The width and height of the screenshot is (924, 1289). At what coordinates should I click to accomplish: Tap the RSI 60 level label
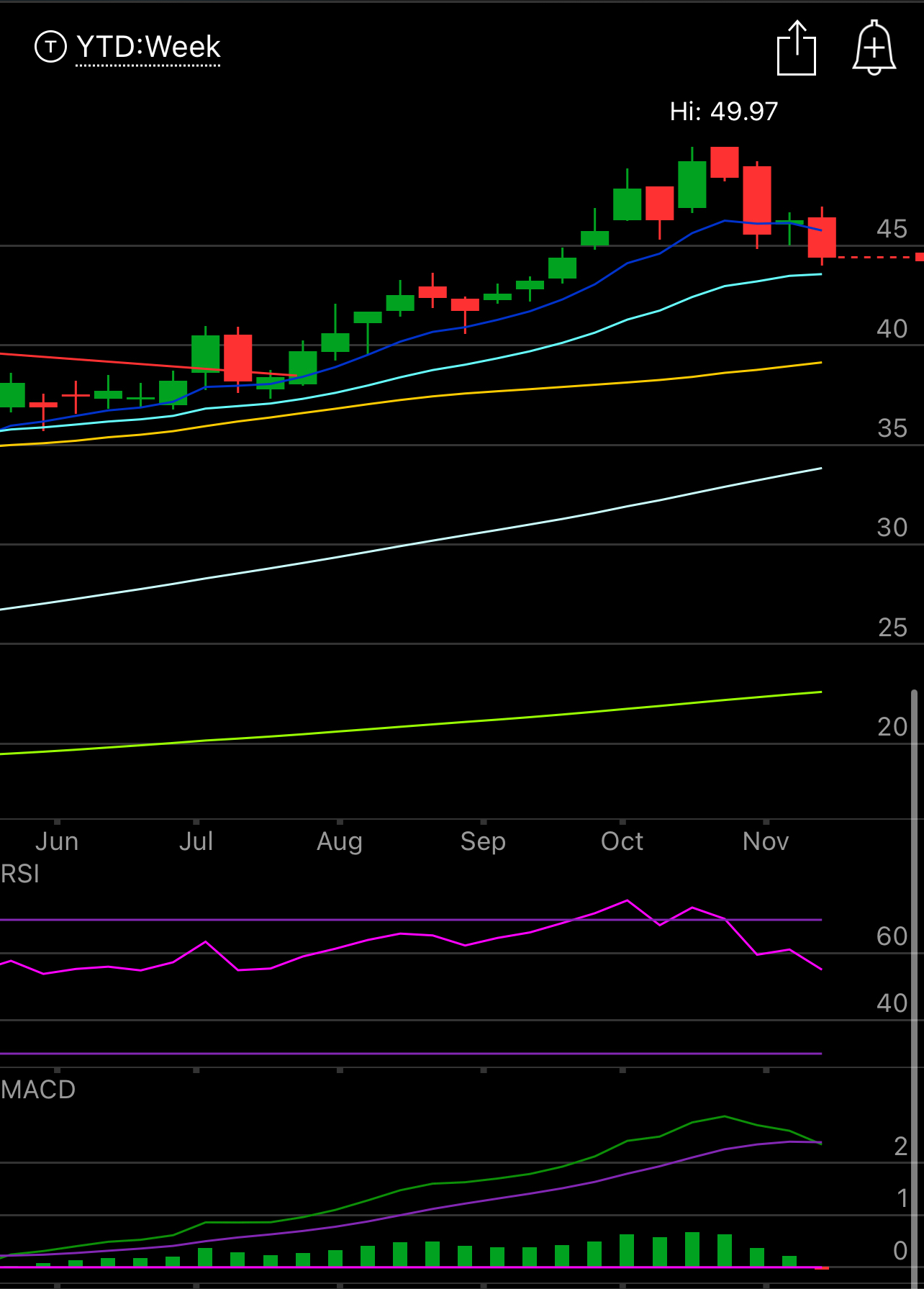click(892, 937)
